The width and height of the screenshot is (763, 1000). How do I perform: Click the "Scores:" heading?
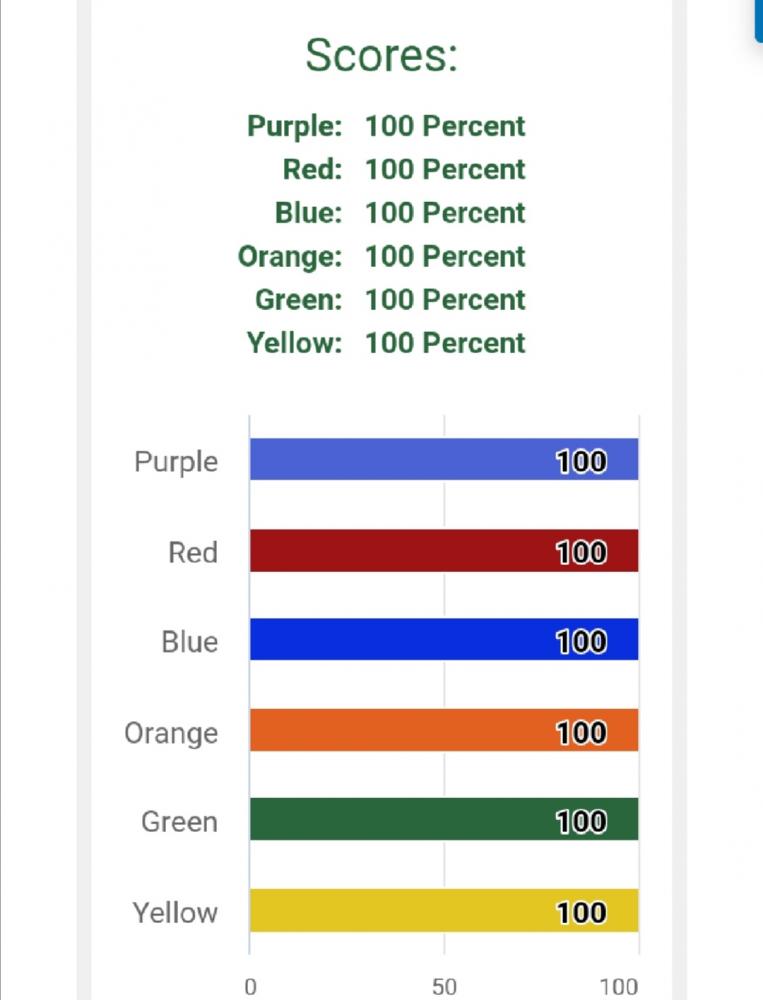[381, 55]
